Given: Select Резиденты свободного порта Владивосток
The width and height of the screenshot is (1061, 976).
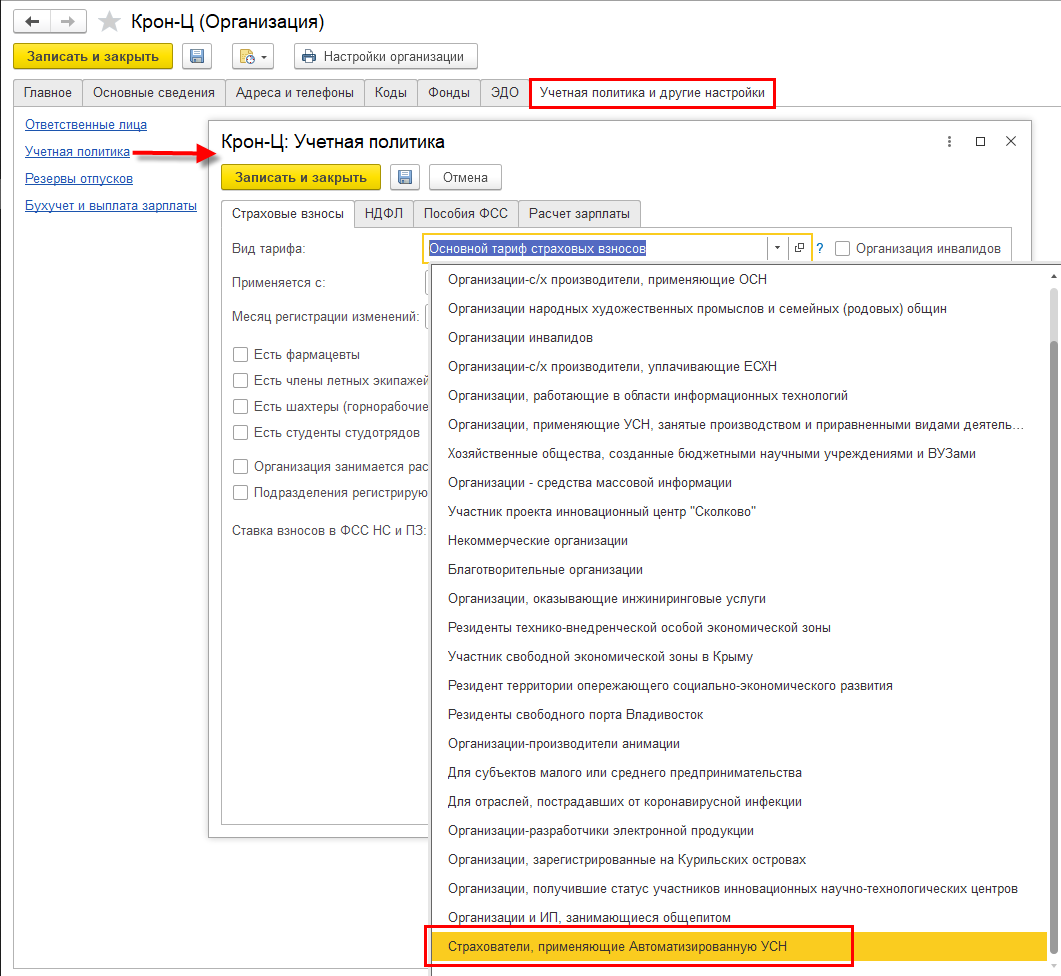Looking at the screenshot, I should point(740,715).
